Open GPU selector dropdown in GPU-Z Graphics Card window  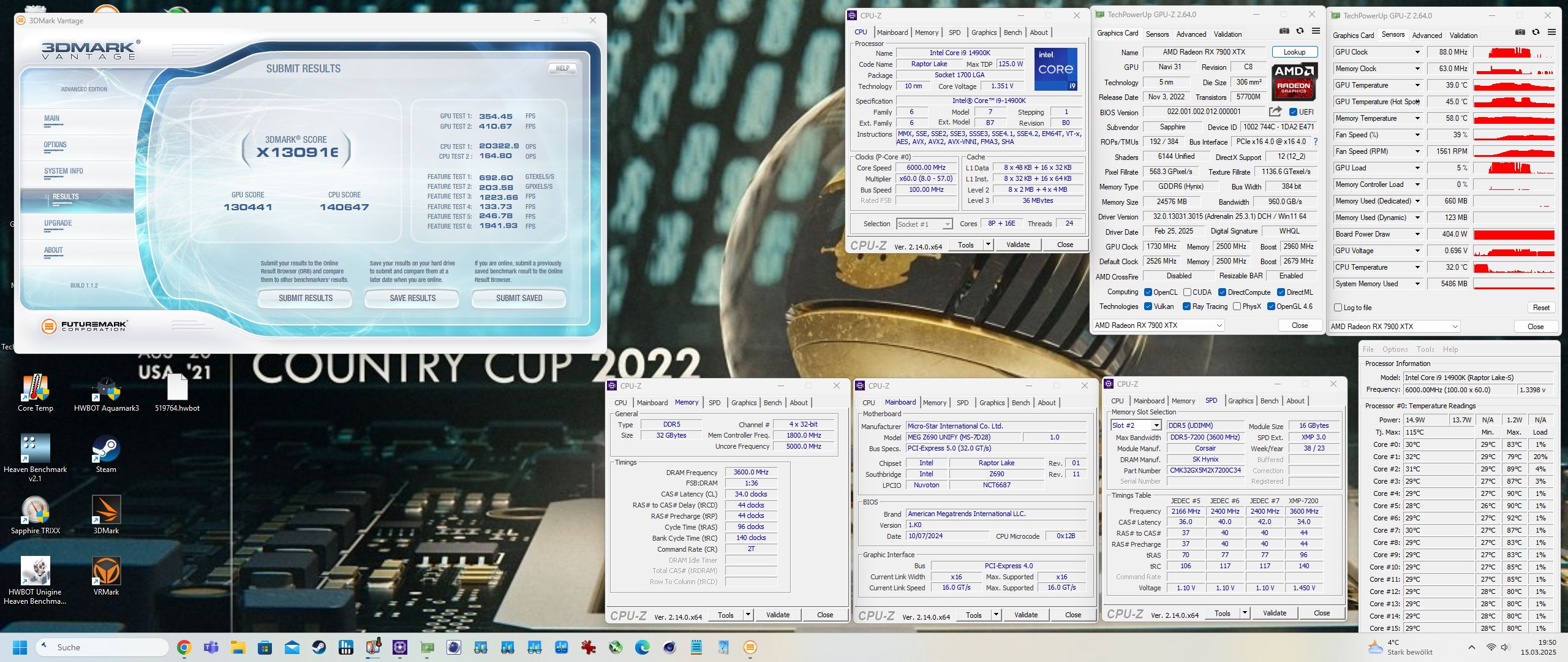(x=1158, y=325)
